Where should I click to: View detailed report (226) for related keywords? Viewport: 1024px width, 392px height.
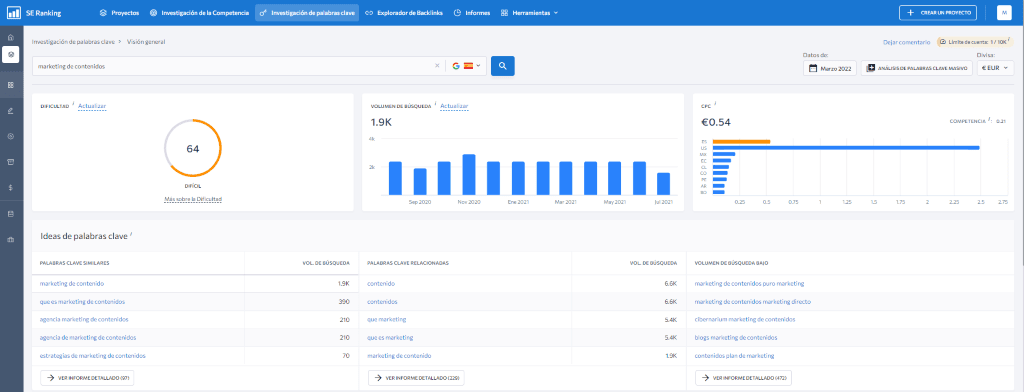416,378
